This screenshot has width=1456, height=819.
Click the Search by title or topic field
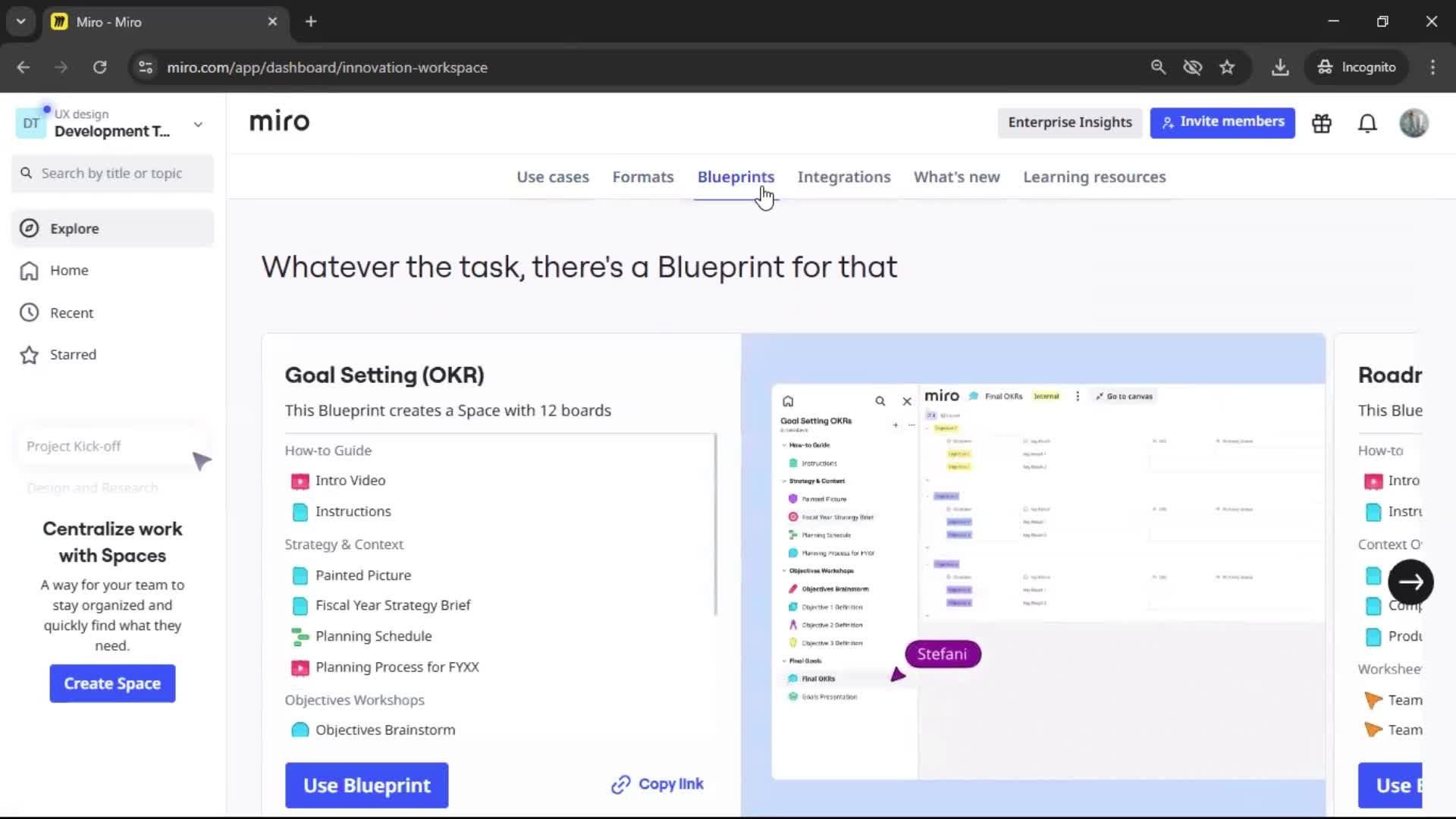113,173
